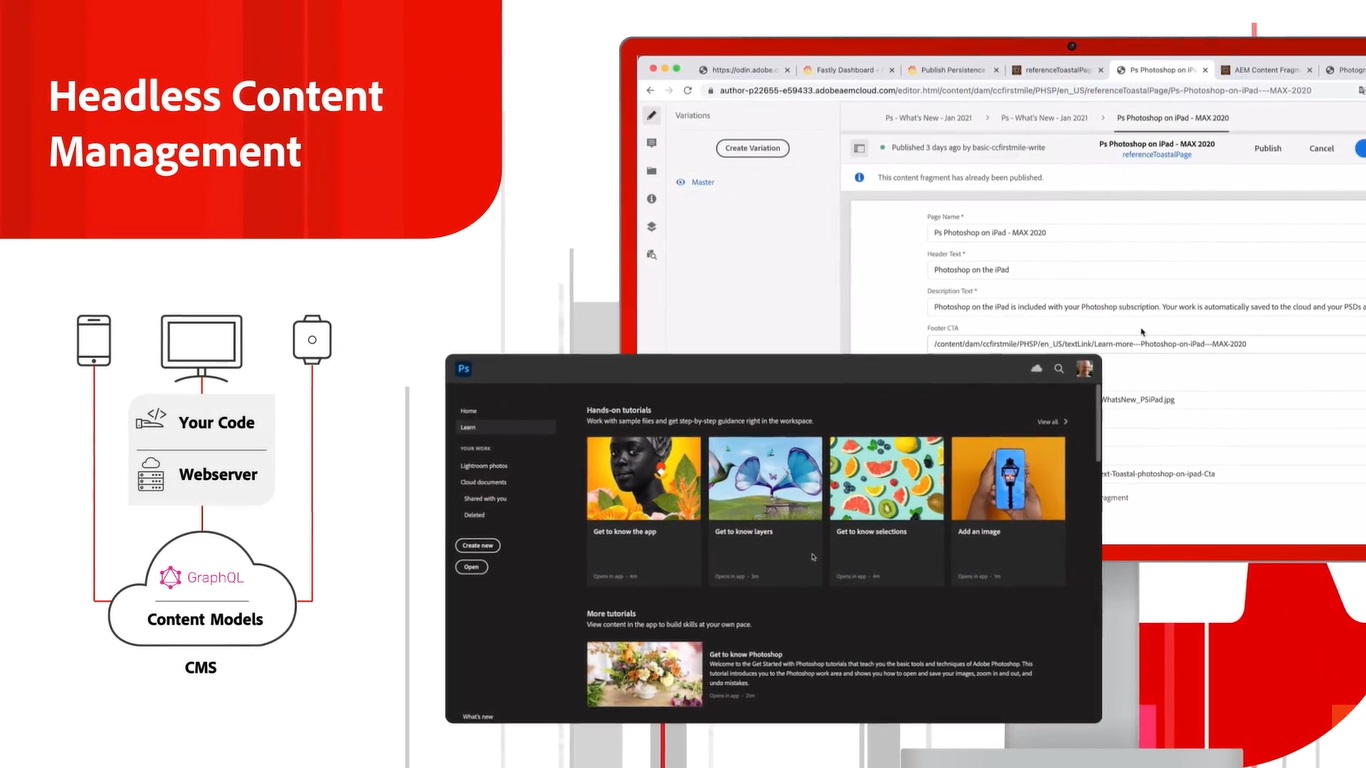This screenshot has width=1366, height=768.
Task: Open search magnifier in Photoshop header
Action: 1059,369
